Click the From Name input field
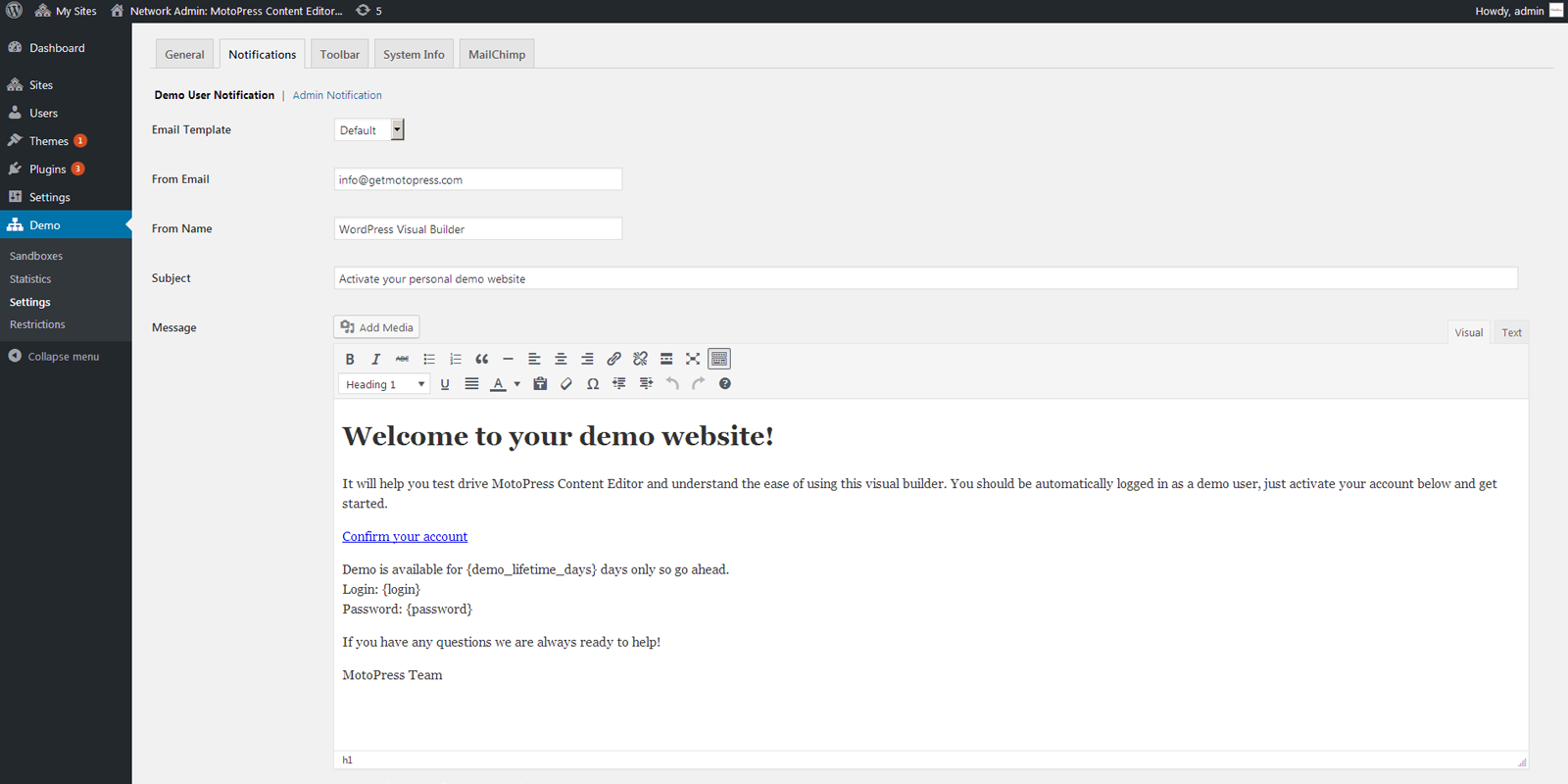 [478, 228]
